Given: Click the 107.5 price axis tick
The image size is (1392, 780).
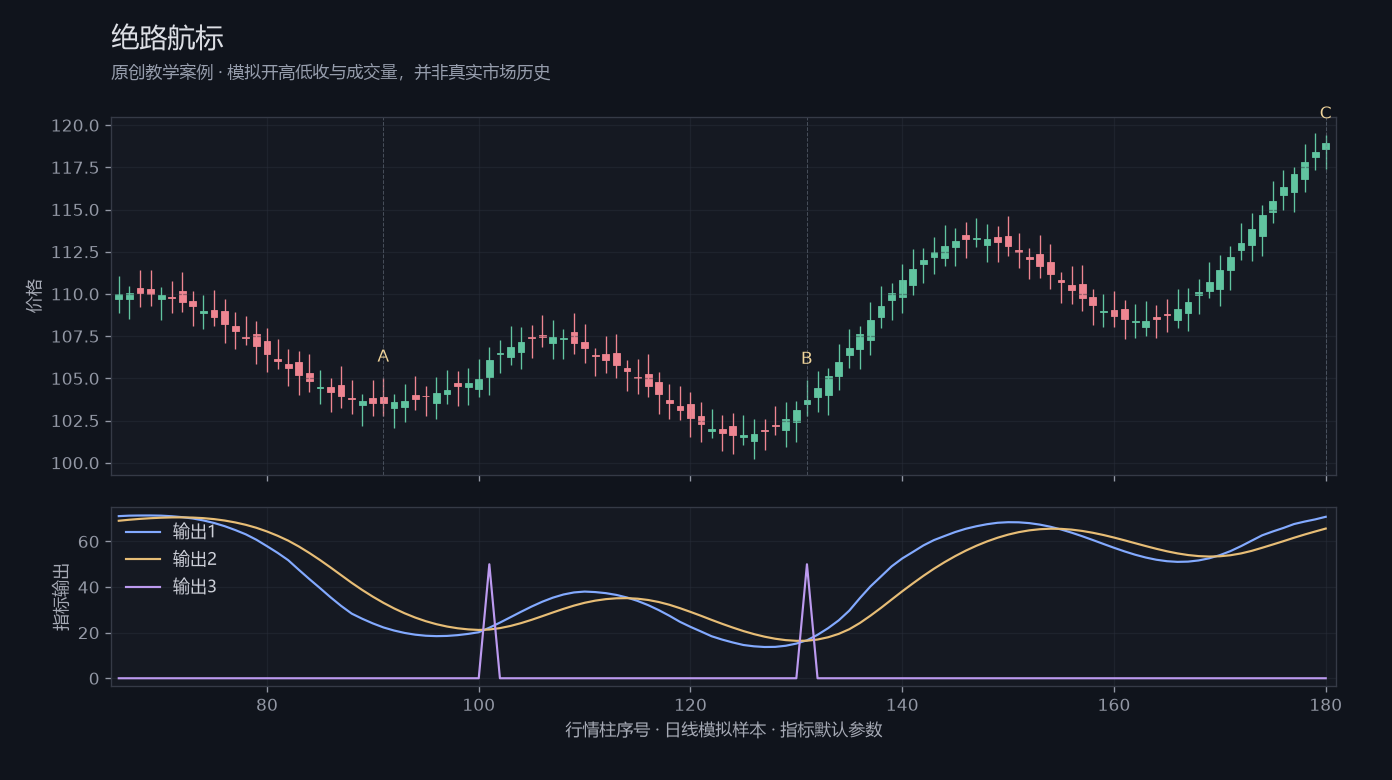Looking at the screenshot, I should (x=75, y=337).
